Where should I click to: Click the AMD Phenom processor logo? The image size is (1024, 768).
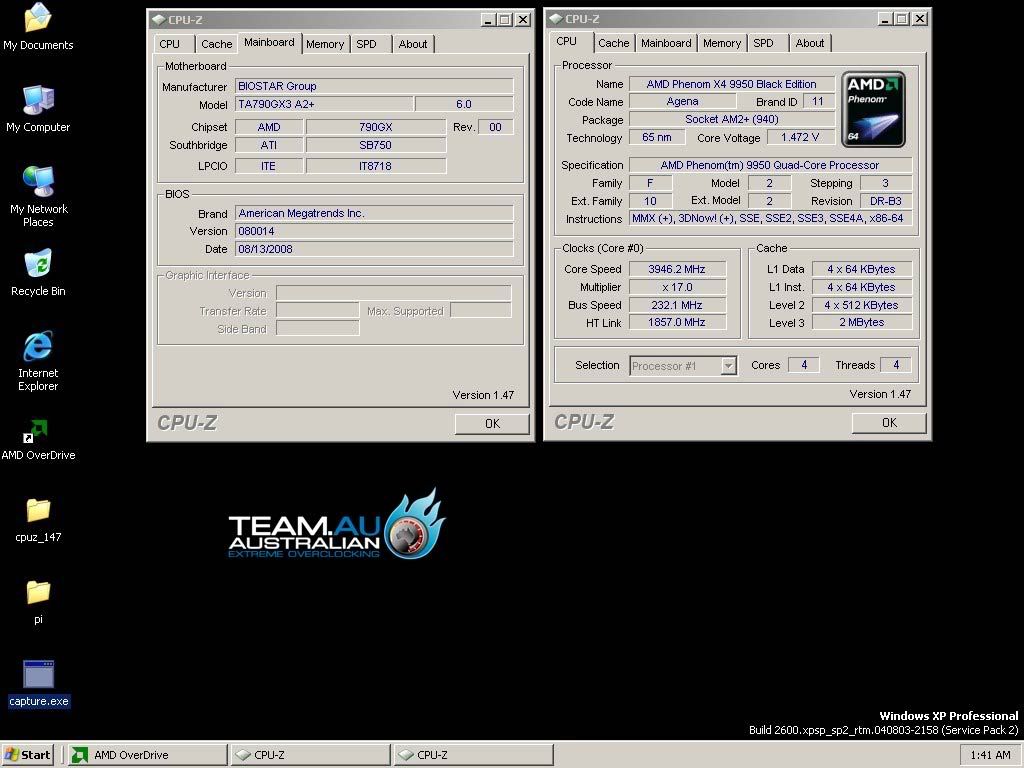pyautogui.click(x=873, y=110)
